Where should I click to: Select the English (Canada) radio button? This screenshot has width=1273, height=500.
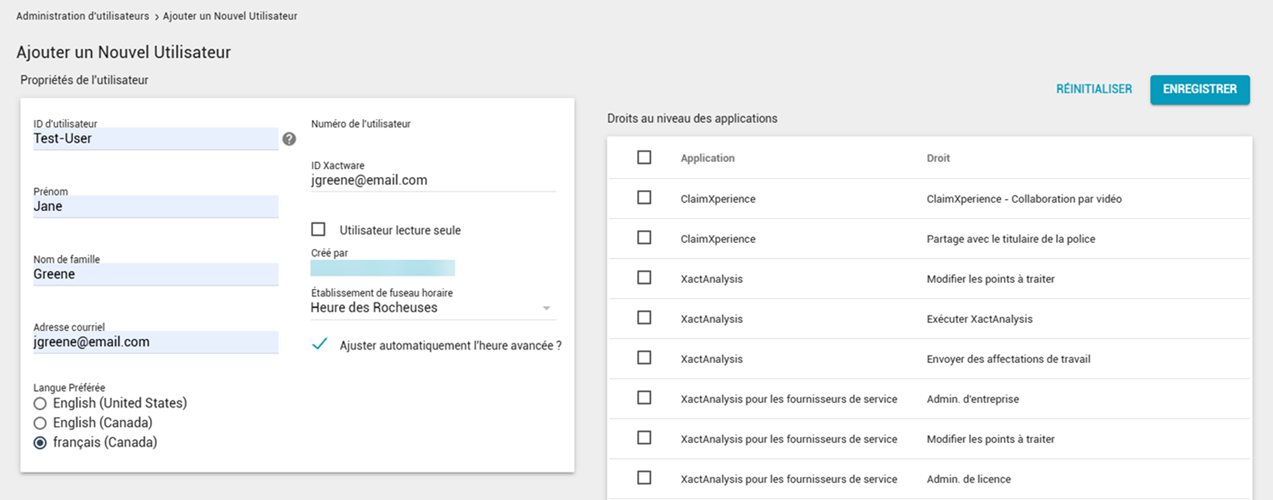click(x=40, y=423)
